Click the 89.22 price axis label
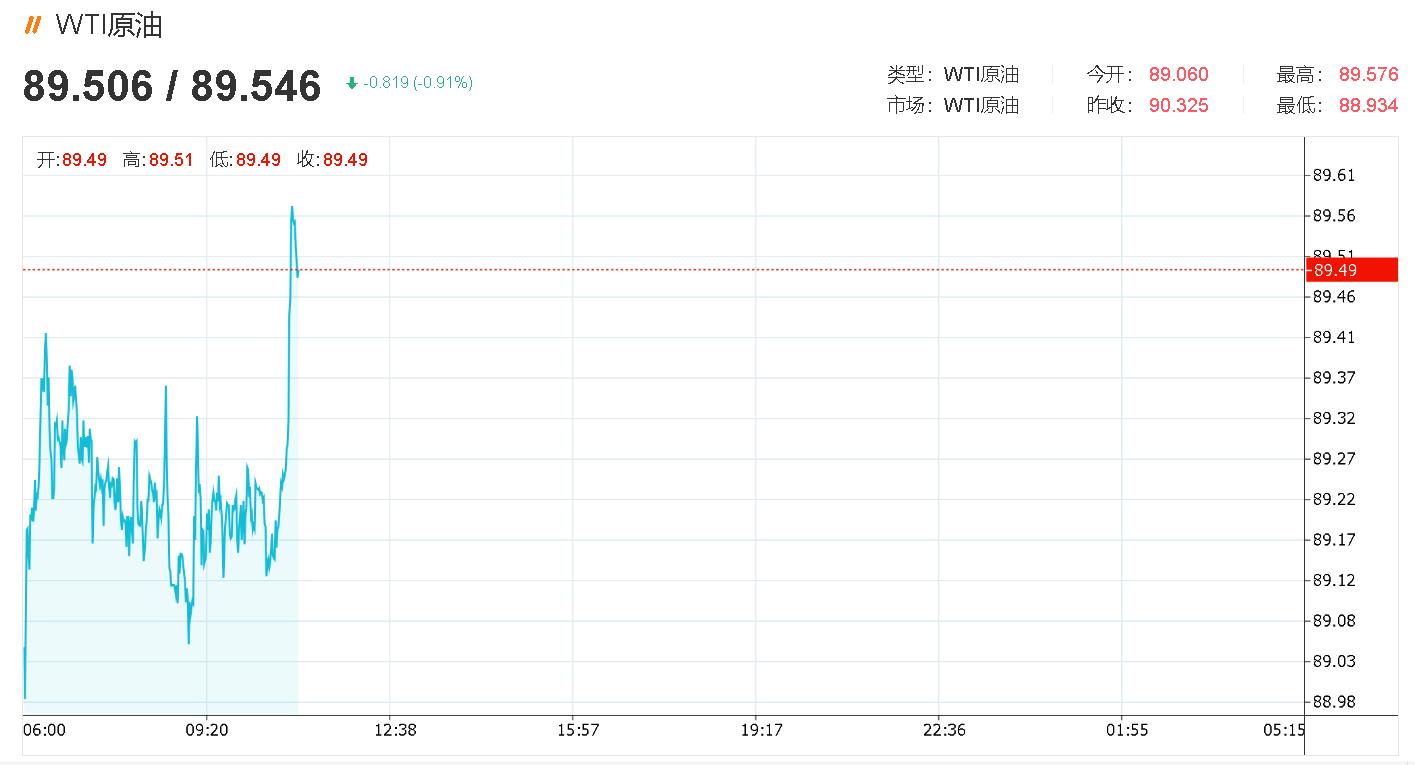1415x765 pixels. click(1334, 499)
